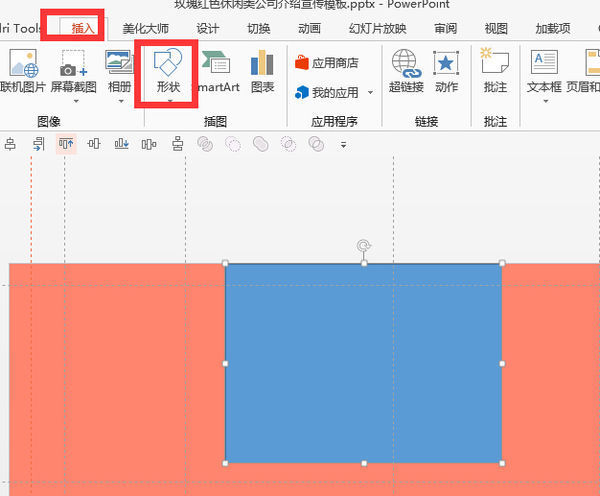Screen dimensions: 600x496
Task: Click the rotation handle above the rectangle
Action: click(364, 245)
